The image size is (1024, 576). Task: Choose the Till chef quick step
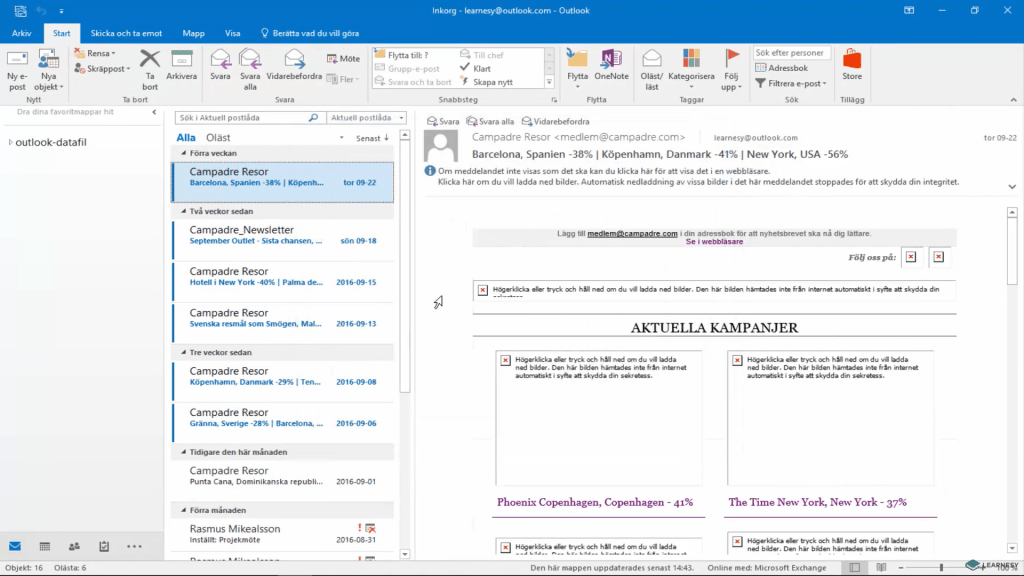click(482, 55)
